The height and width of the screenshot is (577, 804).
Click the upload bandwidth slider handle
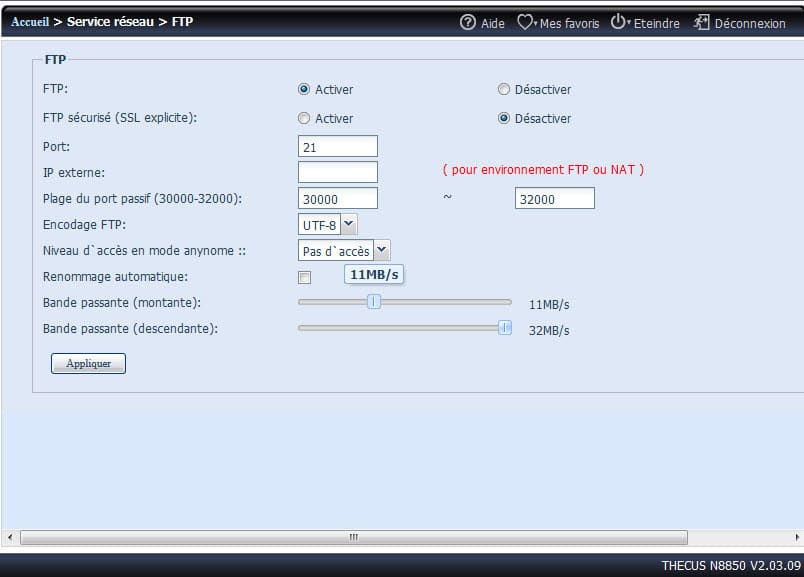374,301
